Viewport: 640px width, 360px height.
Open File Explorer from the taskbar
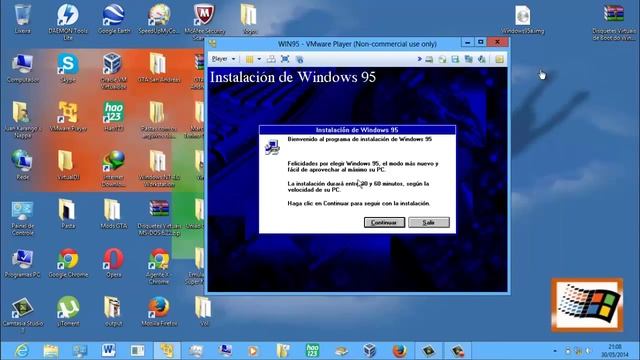coord(51,351)
